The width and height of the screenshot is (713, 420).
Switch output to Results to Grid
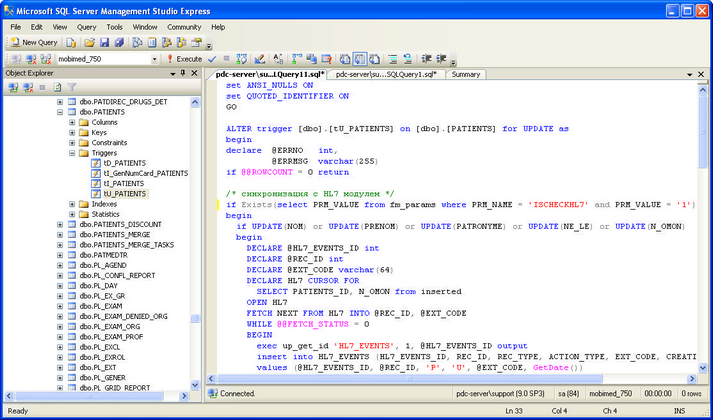[x=360, y=59]
